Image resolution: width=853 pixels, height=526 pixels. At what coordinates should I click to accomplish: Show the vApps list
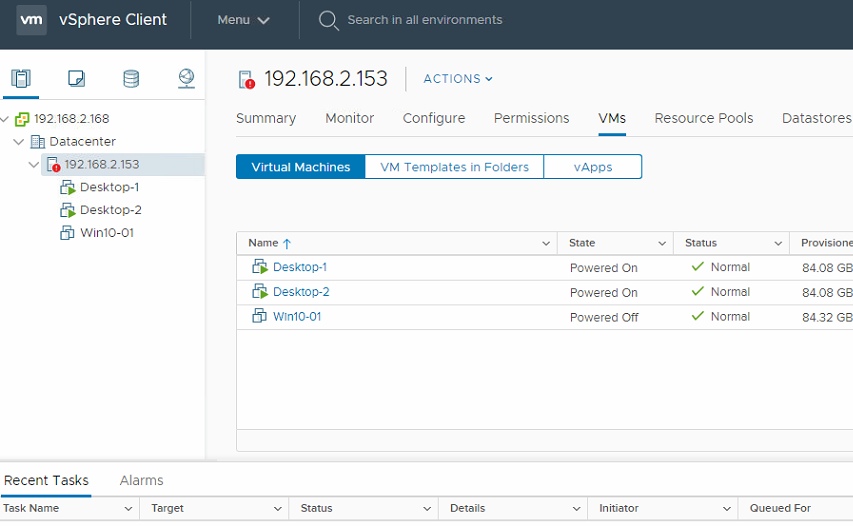(x=593, y=167)
